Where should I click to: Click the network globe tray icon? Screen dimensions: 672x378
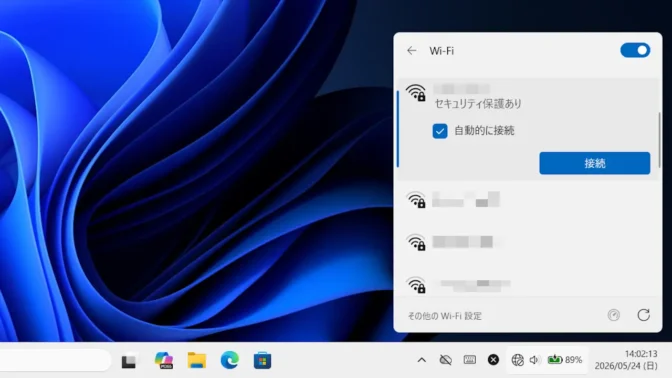517,360
